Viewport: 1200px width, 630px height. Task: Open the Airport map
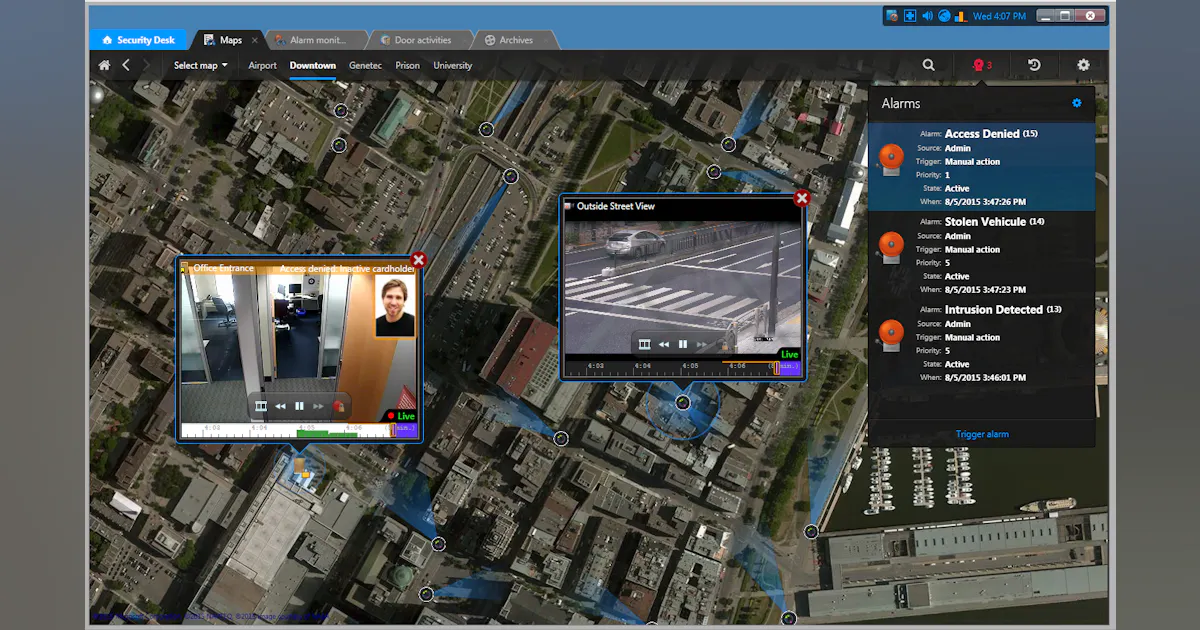(263, 65)
